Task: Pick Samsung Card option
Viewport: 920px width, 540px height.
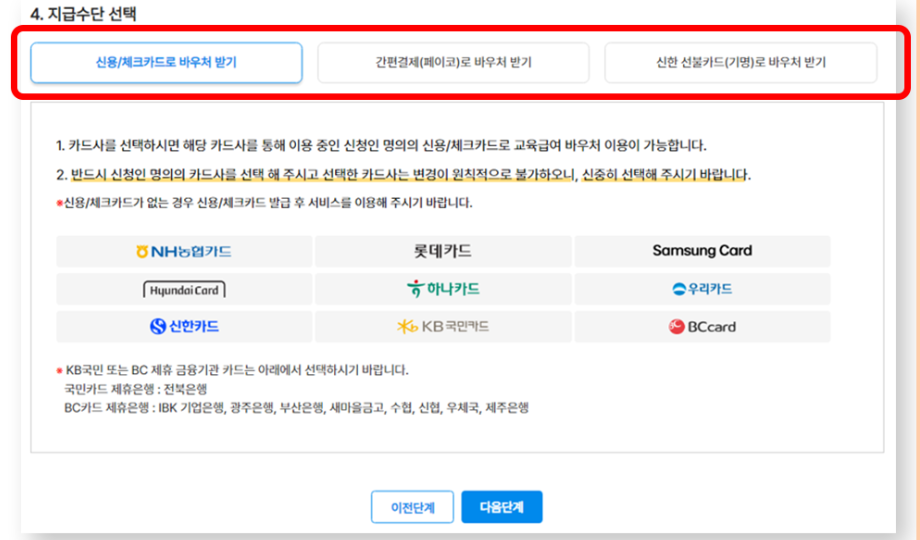Action: tap(702, 251)
